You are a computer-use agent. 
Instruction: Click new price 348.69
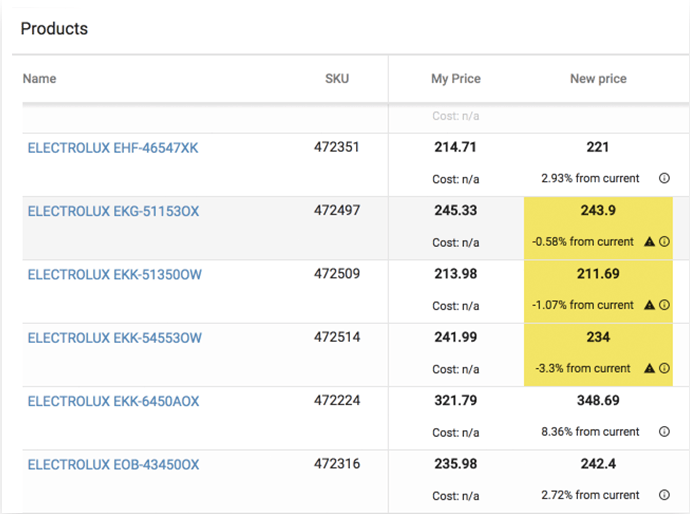[598, 400]
